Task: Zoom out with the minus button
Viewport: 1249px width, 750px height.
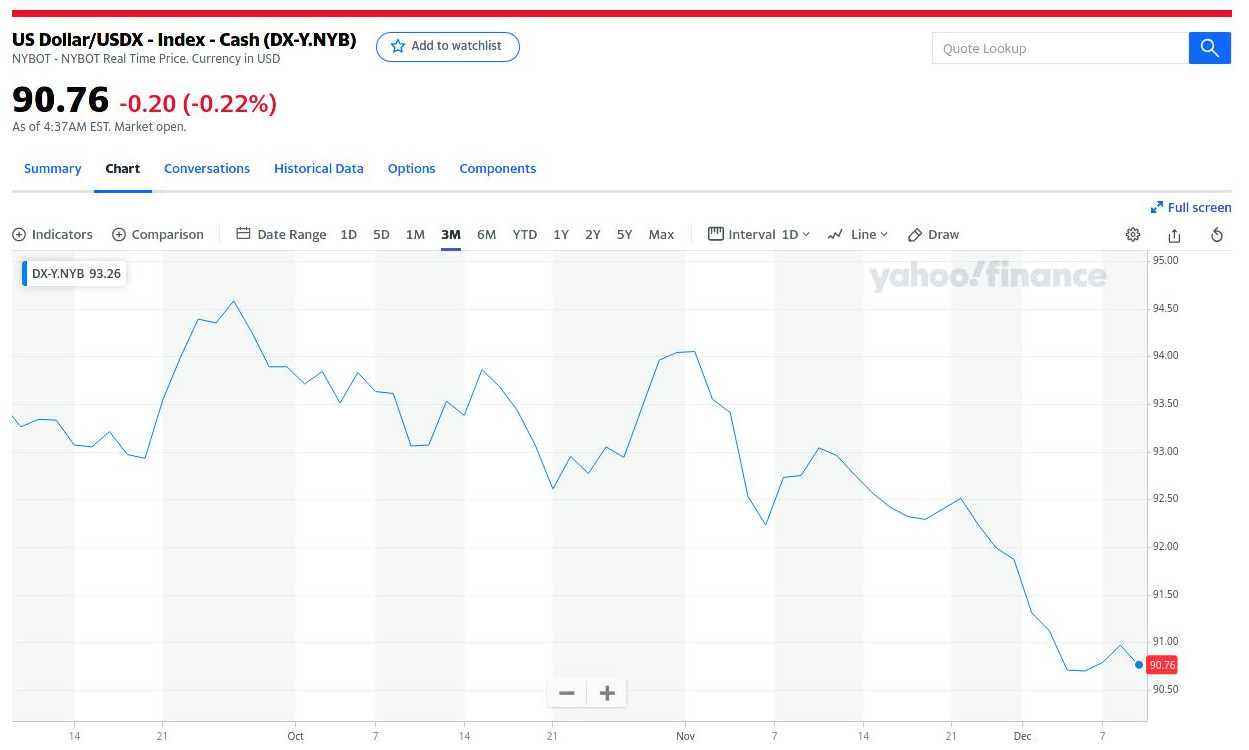Action: tap(567, 693)
